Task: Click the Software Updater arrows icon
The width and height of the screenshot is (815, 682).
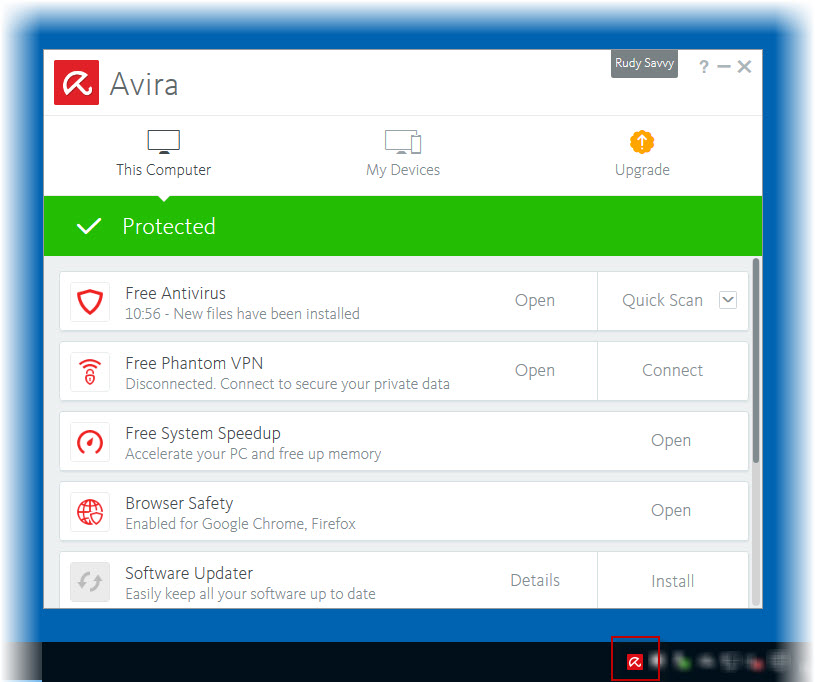Action: (90, 582)
